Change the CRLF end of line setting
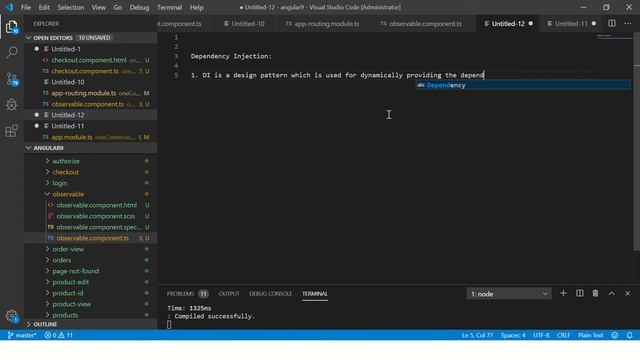 563,335
